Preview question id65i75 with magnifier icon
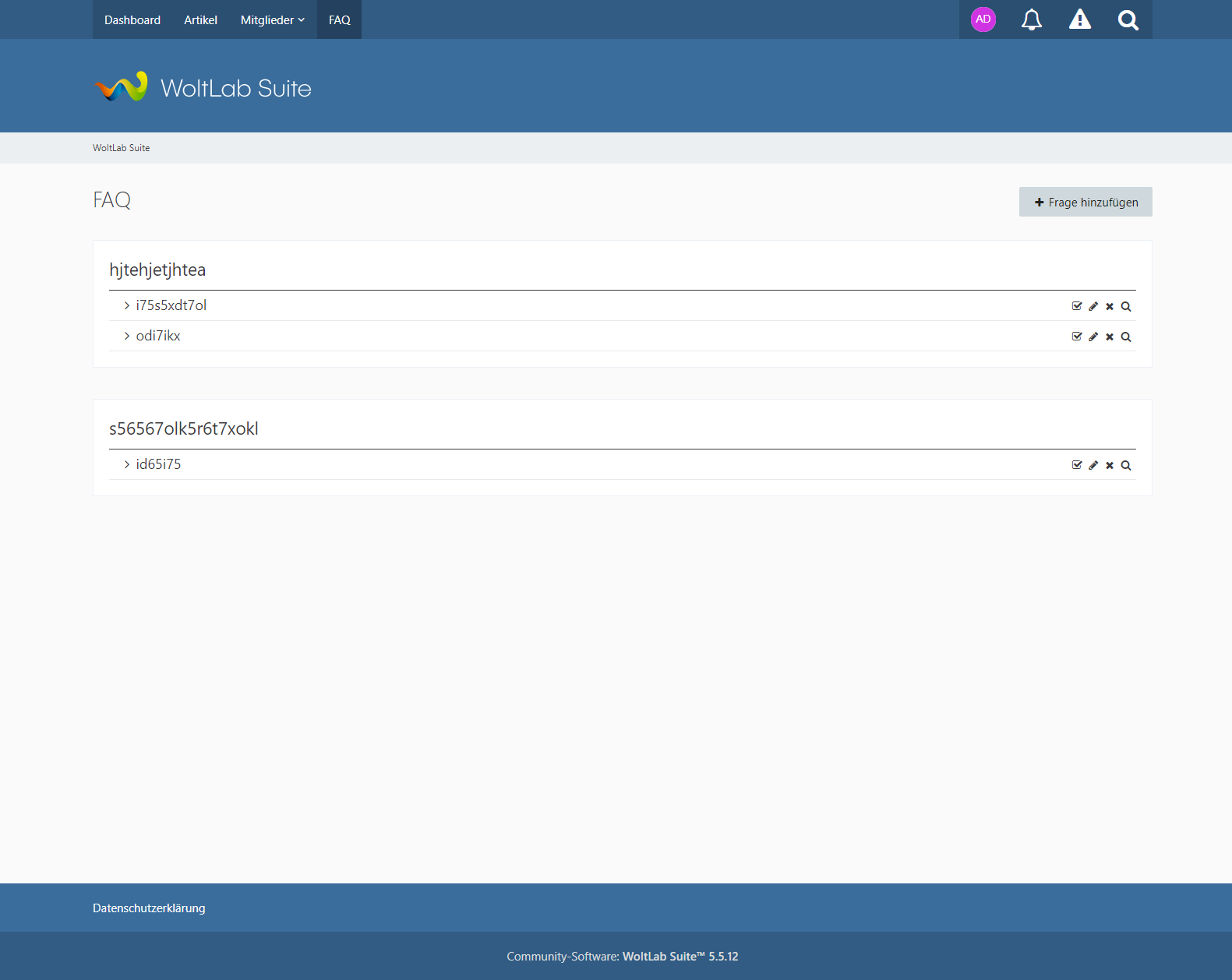 pos(1126,465)
